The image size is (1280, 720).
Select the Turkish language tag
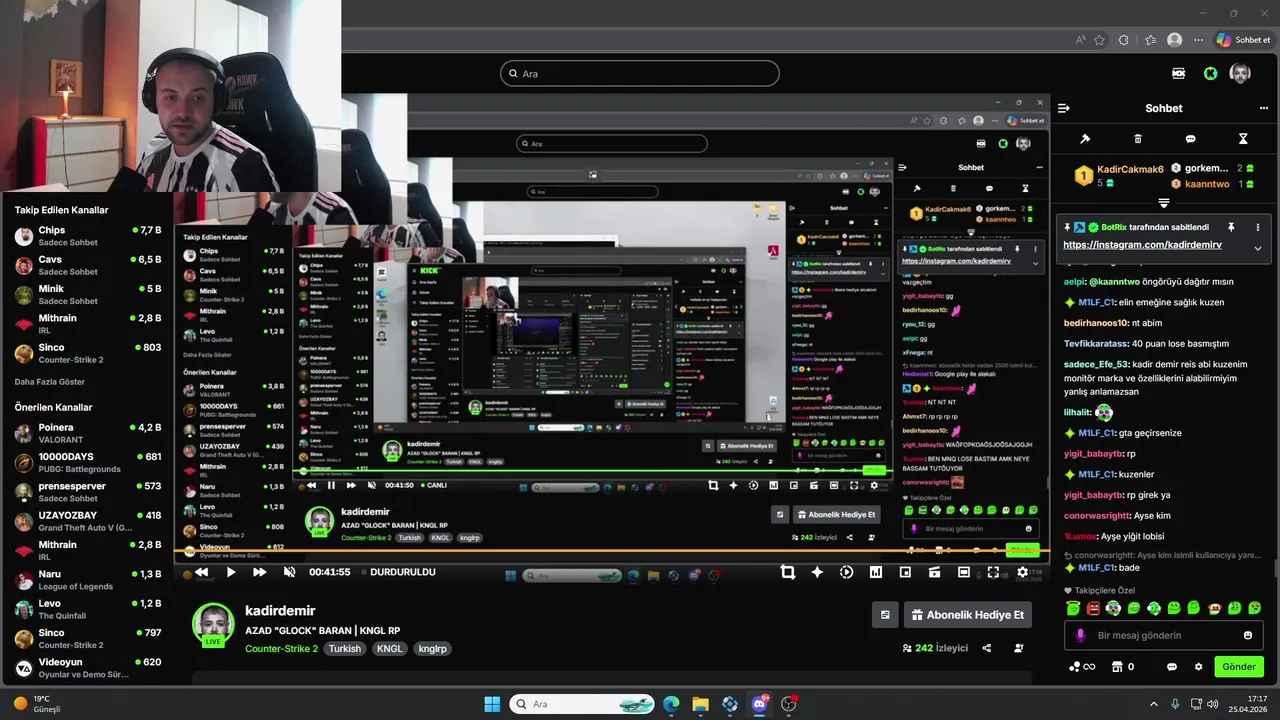pos(346,648)
